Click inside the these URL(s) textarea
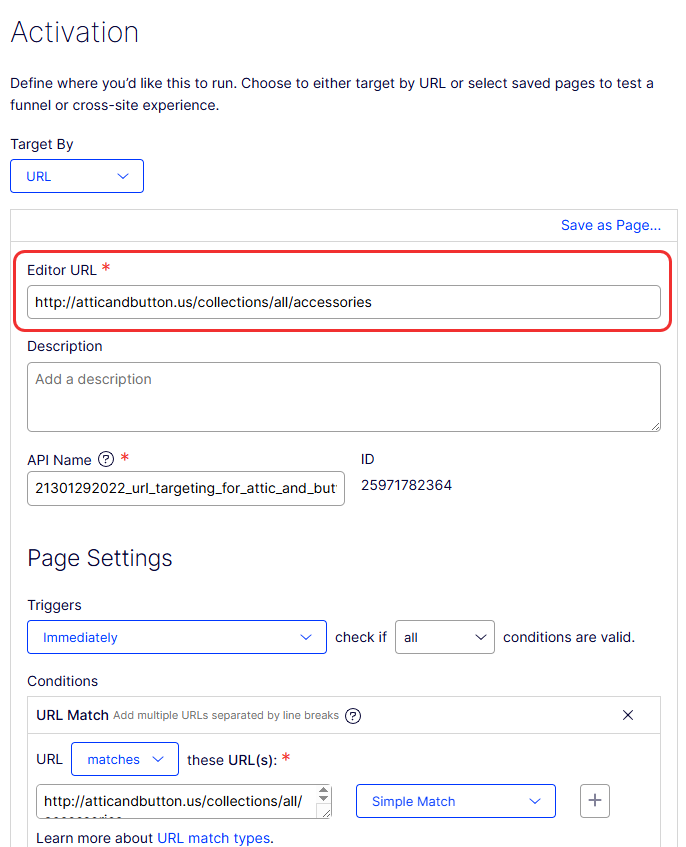Viewport: 686px width, 847px height. (176, 801)
